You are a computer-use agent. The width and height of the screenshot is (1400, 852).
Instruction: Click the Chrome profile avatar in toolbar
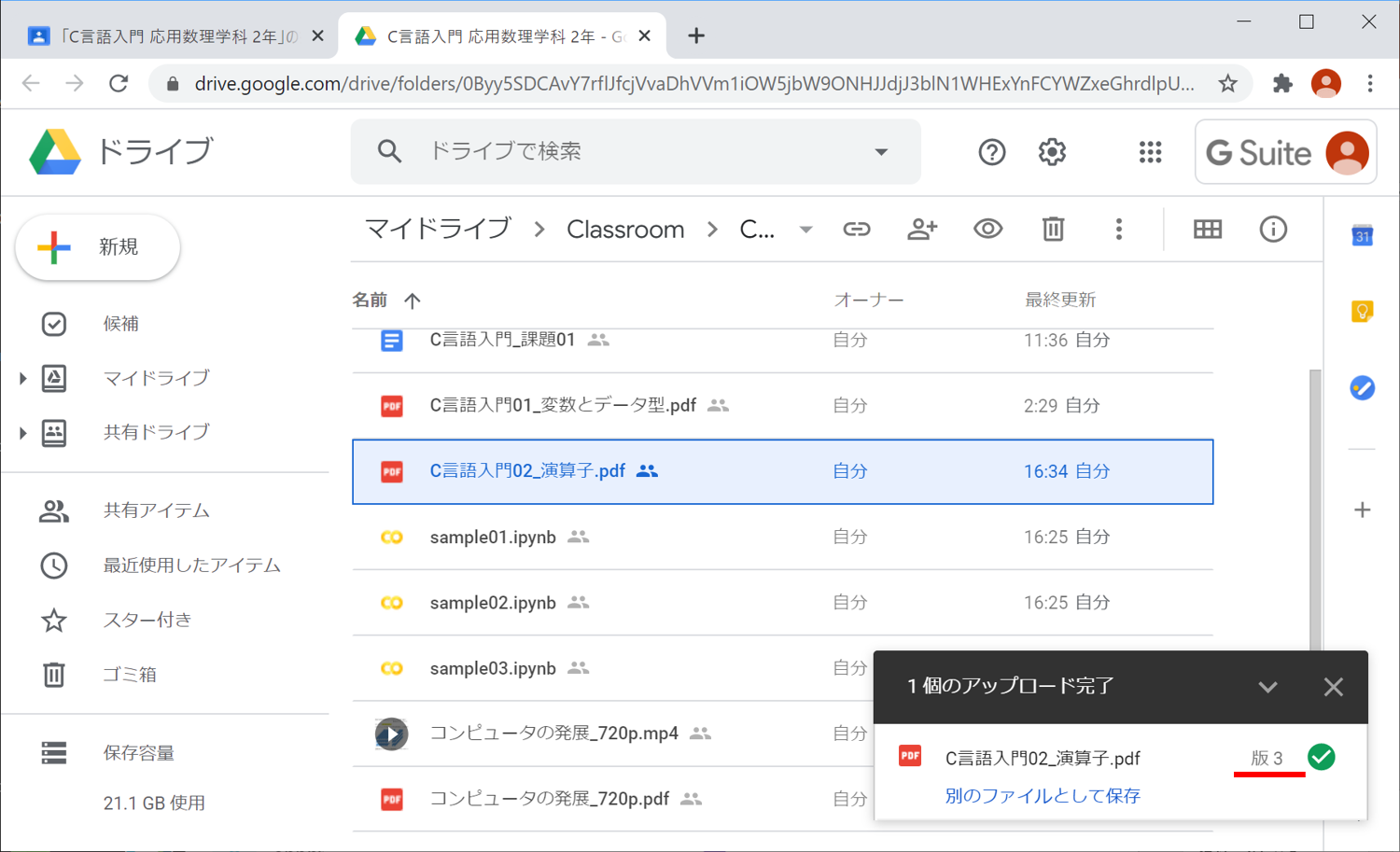[x=1326, y=83]
